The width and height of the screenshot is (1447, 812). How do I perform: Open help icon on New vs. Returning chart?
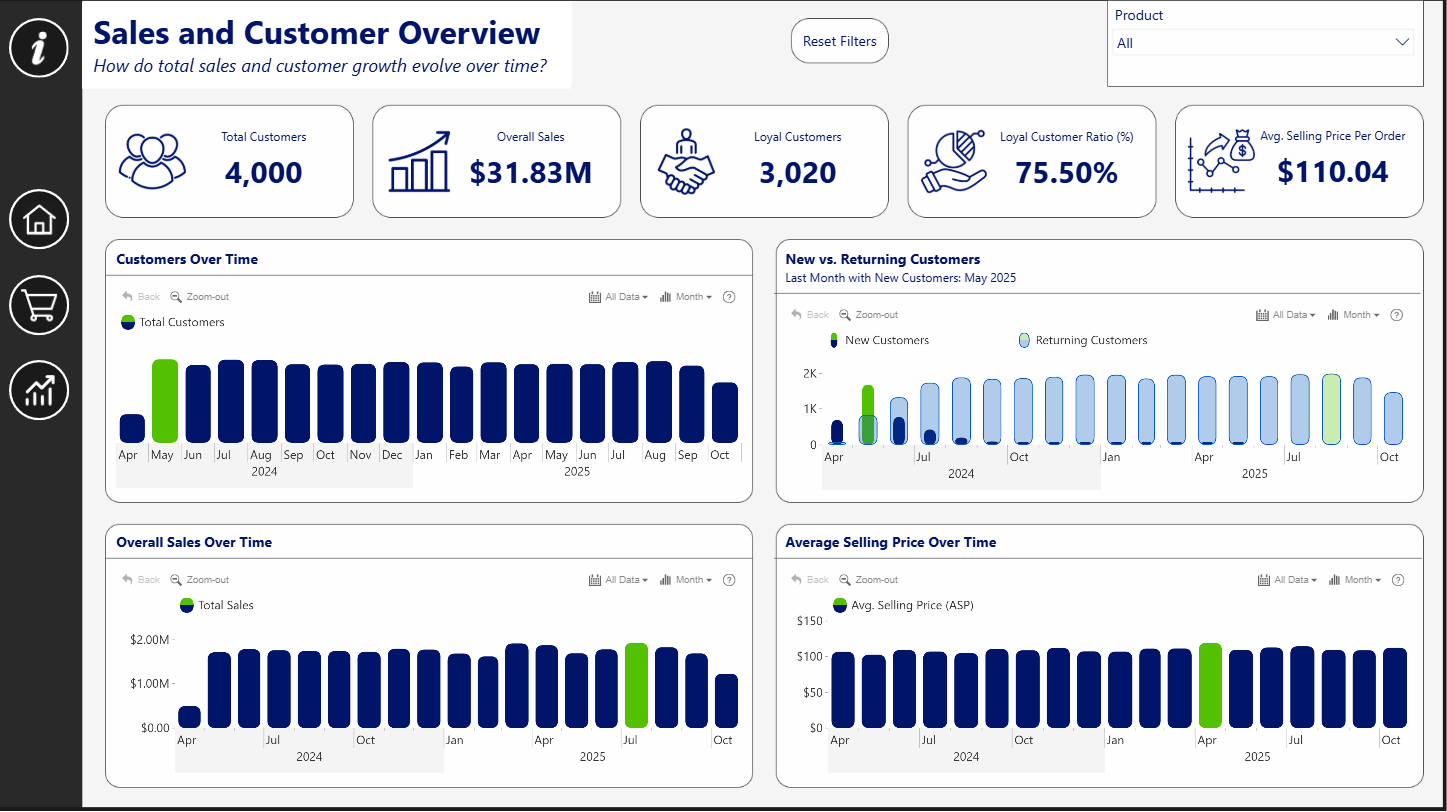[x=1397, y=315]
